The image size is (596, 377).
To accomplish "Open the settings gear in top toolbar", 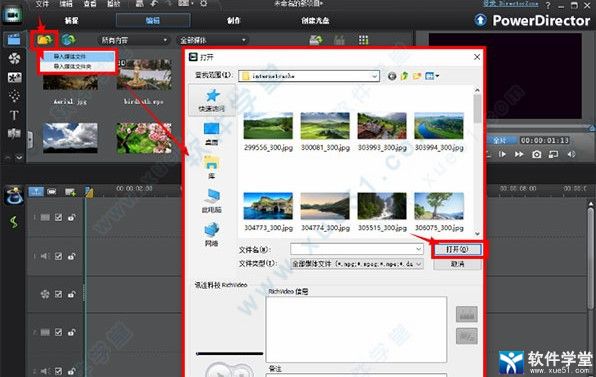I will (x=204, y=4).
